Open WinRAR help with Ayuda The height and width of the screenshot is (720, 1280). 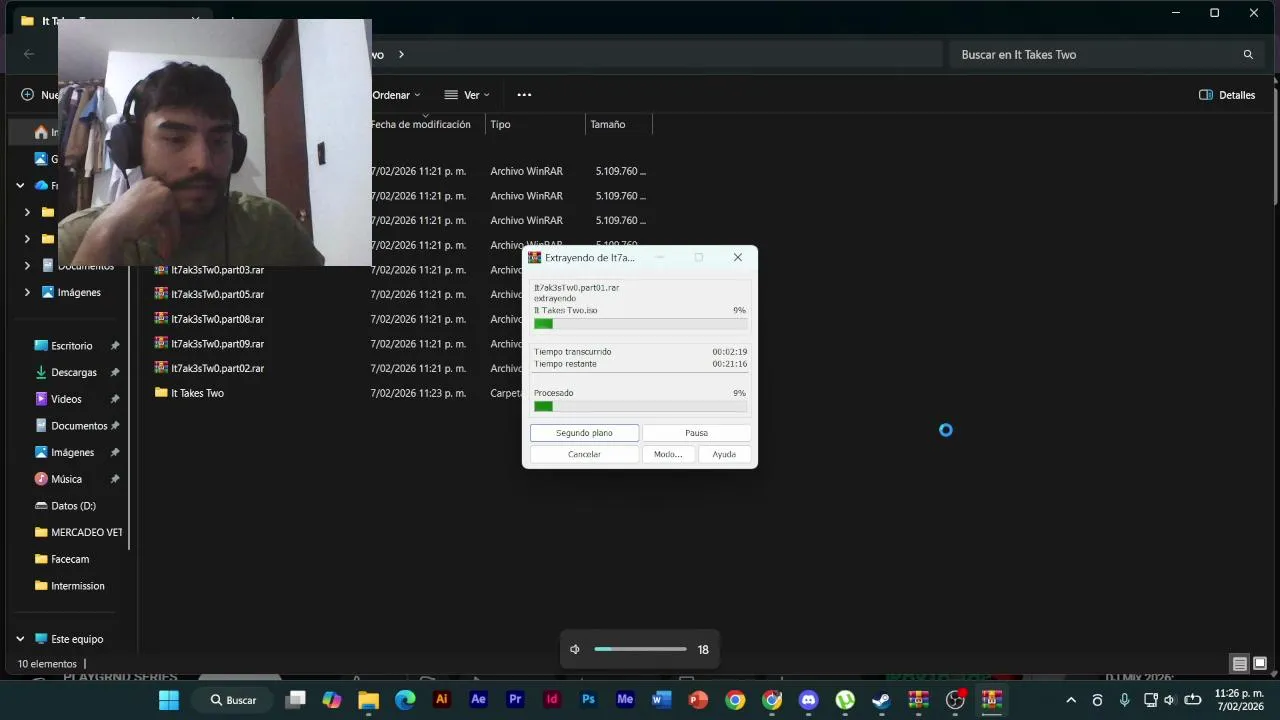point(724,454)
